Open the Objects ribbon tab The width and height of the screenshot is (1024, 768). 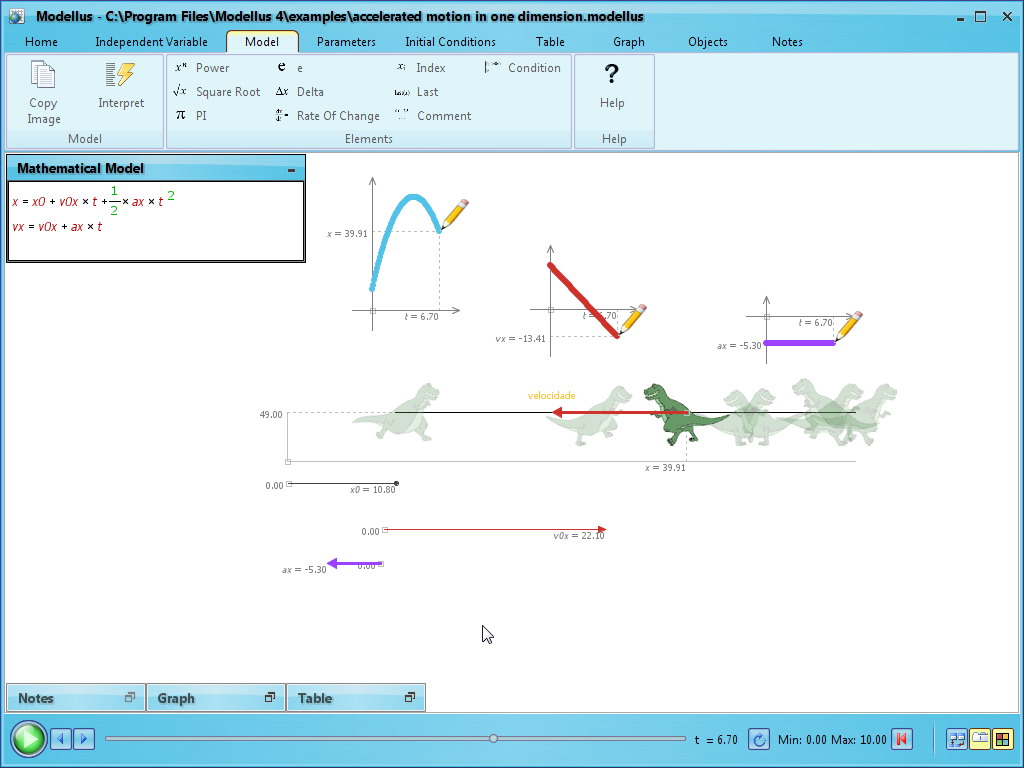708,42
